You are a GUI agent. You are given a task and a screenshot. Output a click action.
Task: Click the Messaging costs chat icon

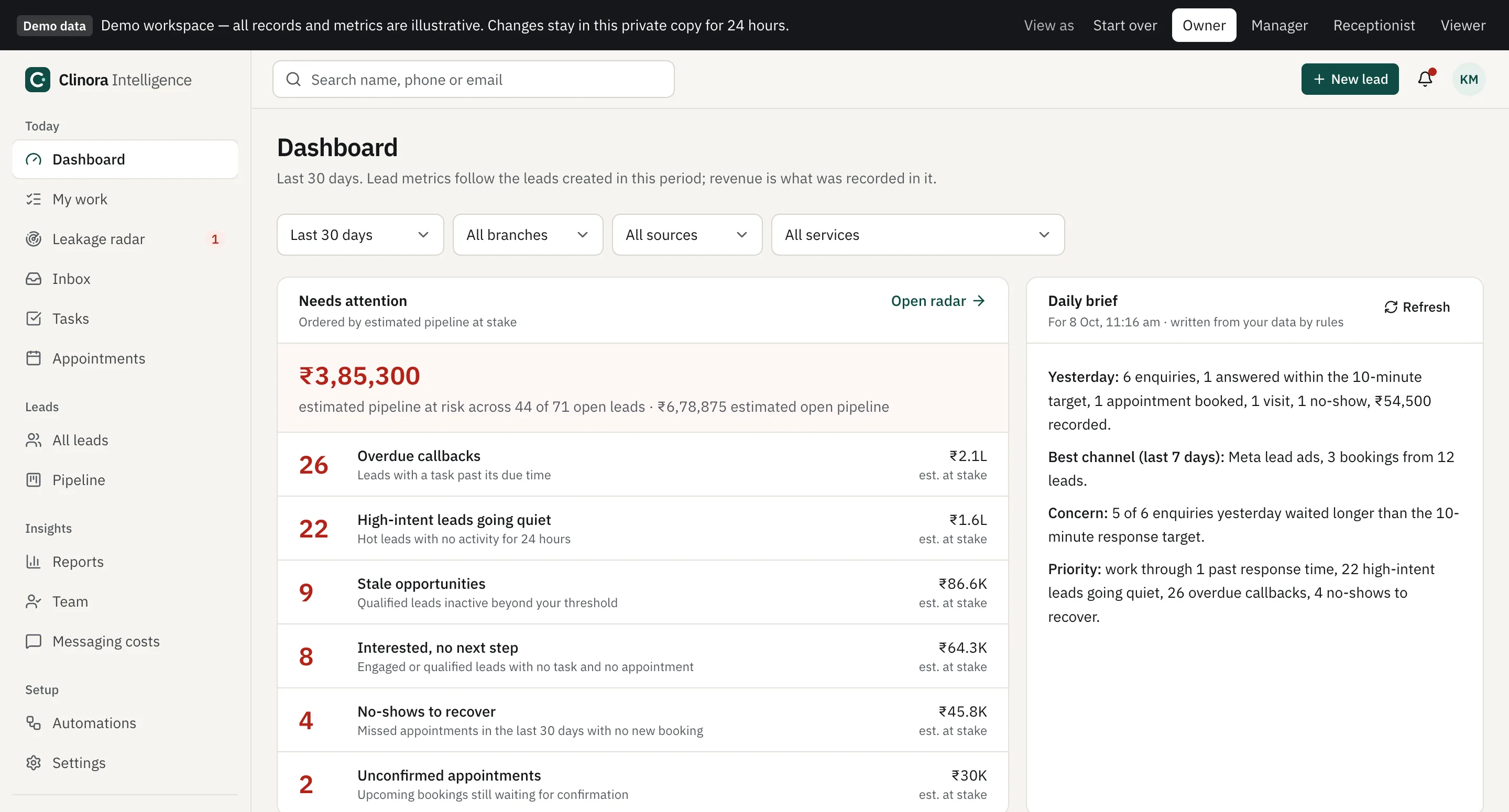34,642
